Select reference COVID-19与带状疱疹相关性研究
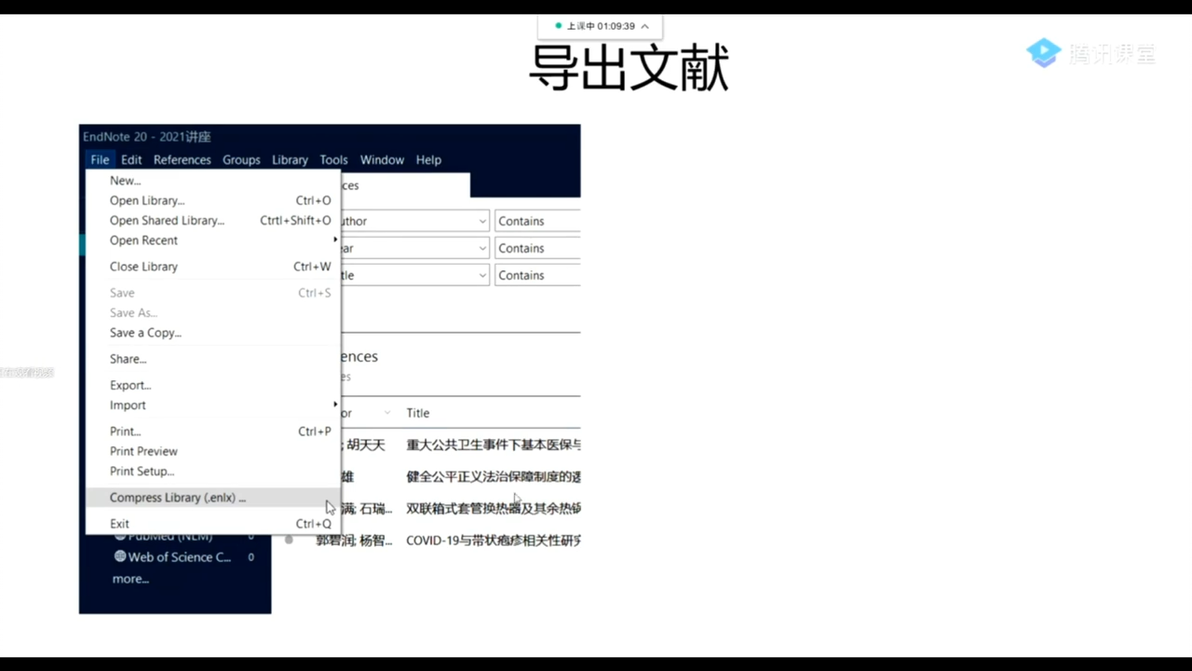 pyautogui.click(x=493, y=540)
